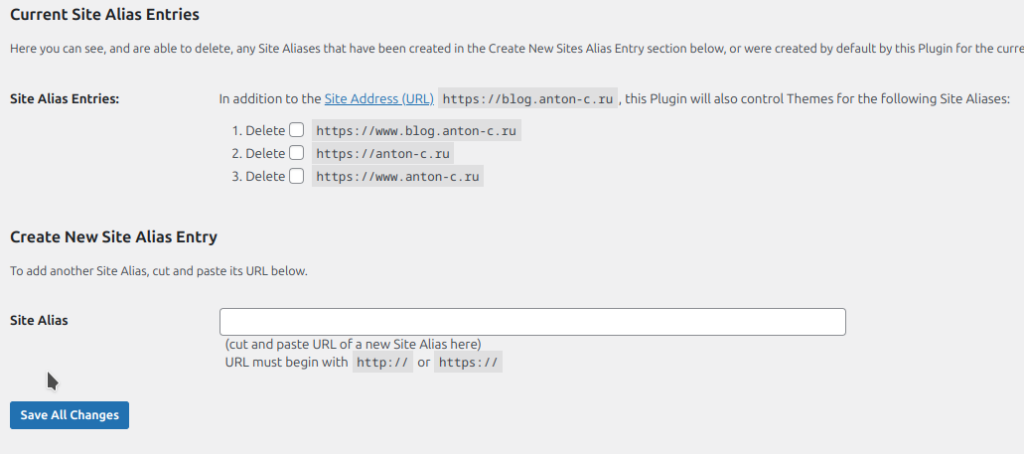Select the https://anton-c.ru alias URL text
The height and width of the screenshot is (454, 1024).
pyautogui.click(x=384, y=153)
